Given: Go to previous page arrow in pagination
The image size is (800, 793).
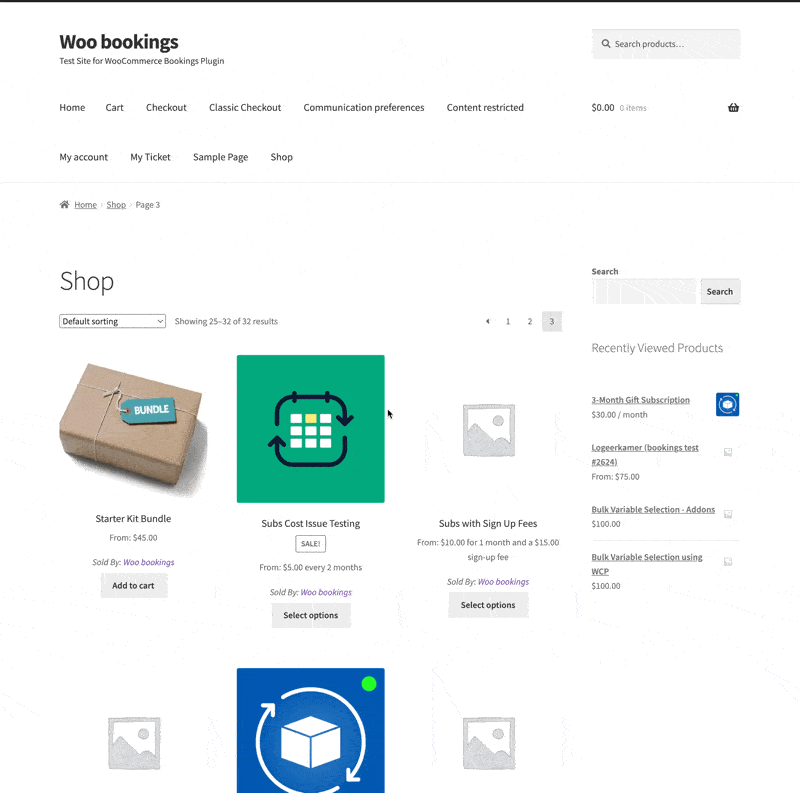Looking at the screenshot, I should pyautogui.click(x=488, y=321).
